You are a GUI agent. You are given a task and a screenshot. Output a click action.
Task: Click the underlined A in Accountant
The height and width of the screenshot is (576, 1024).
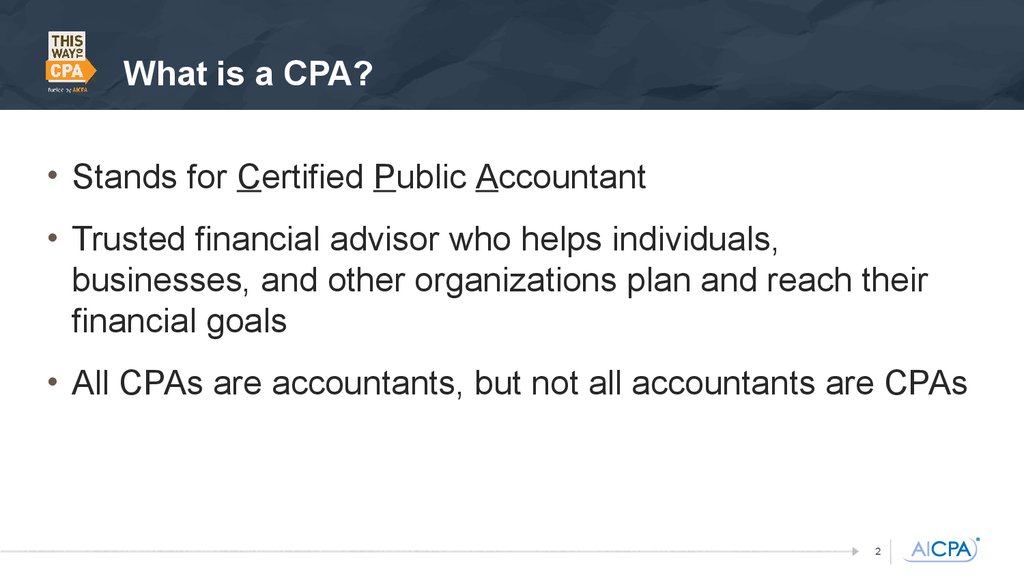click(x=487, y=177)
